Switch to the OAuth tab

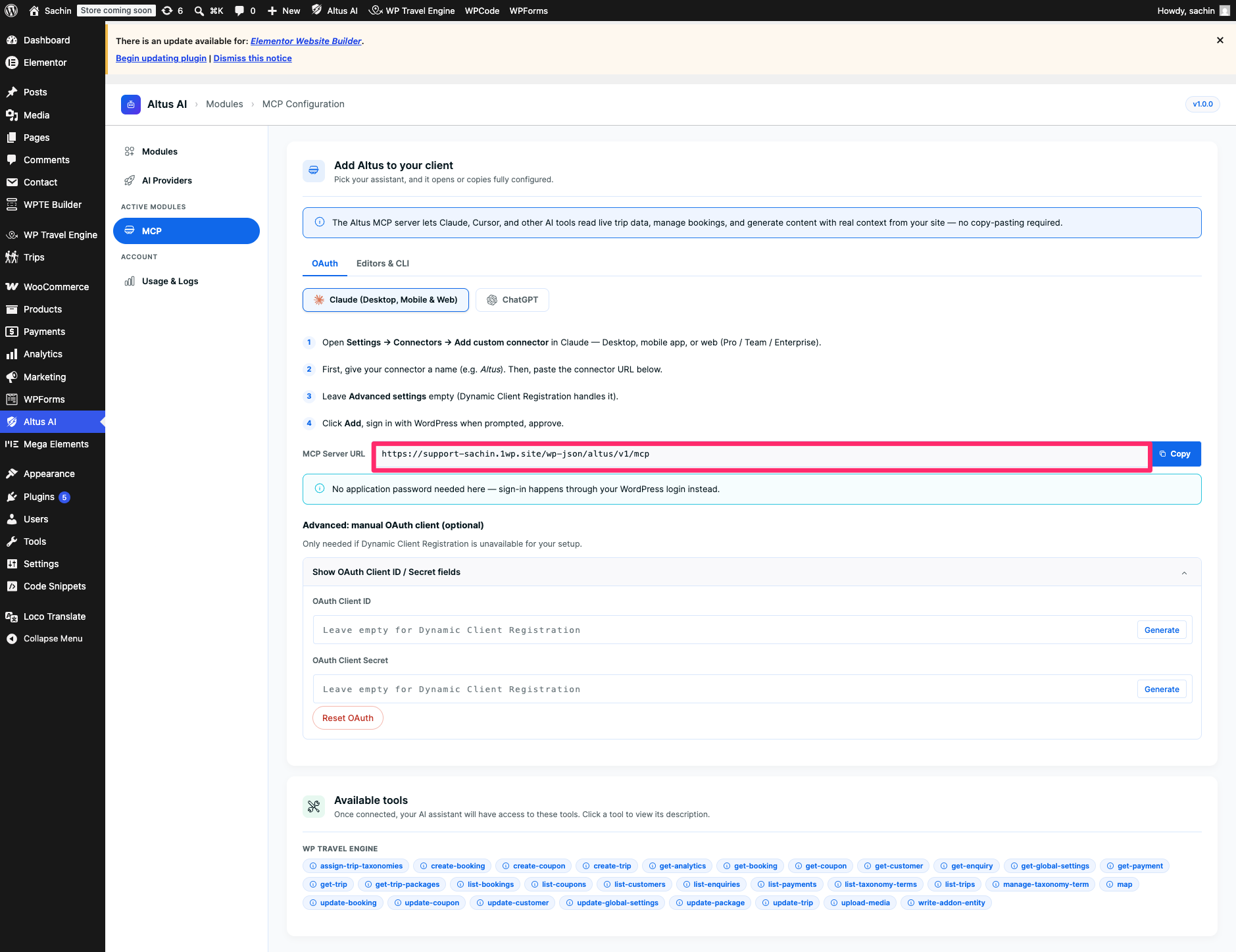(325, 263)
